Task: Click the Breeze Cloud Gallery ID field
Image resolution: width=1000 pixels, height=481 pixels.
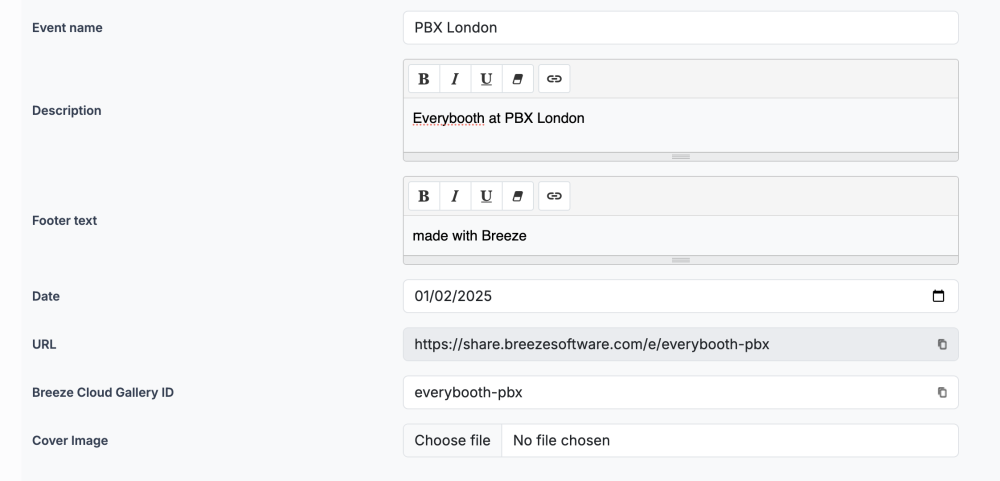Action: (x=660, y=393)
